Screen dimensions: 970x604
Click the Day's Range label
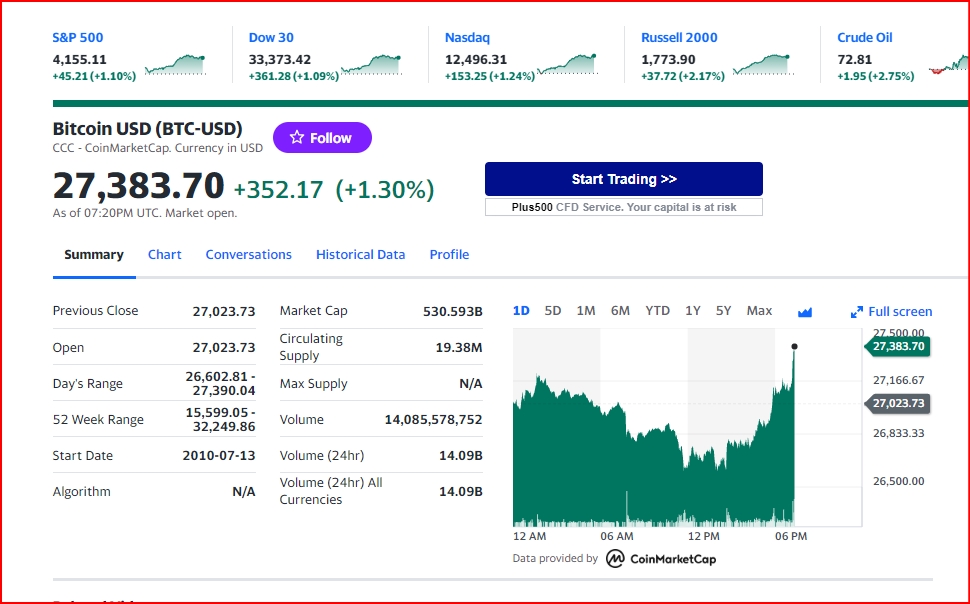point(88,384)
